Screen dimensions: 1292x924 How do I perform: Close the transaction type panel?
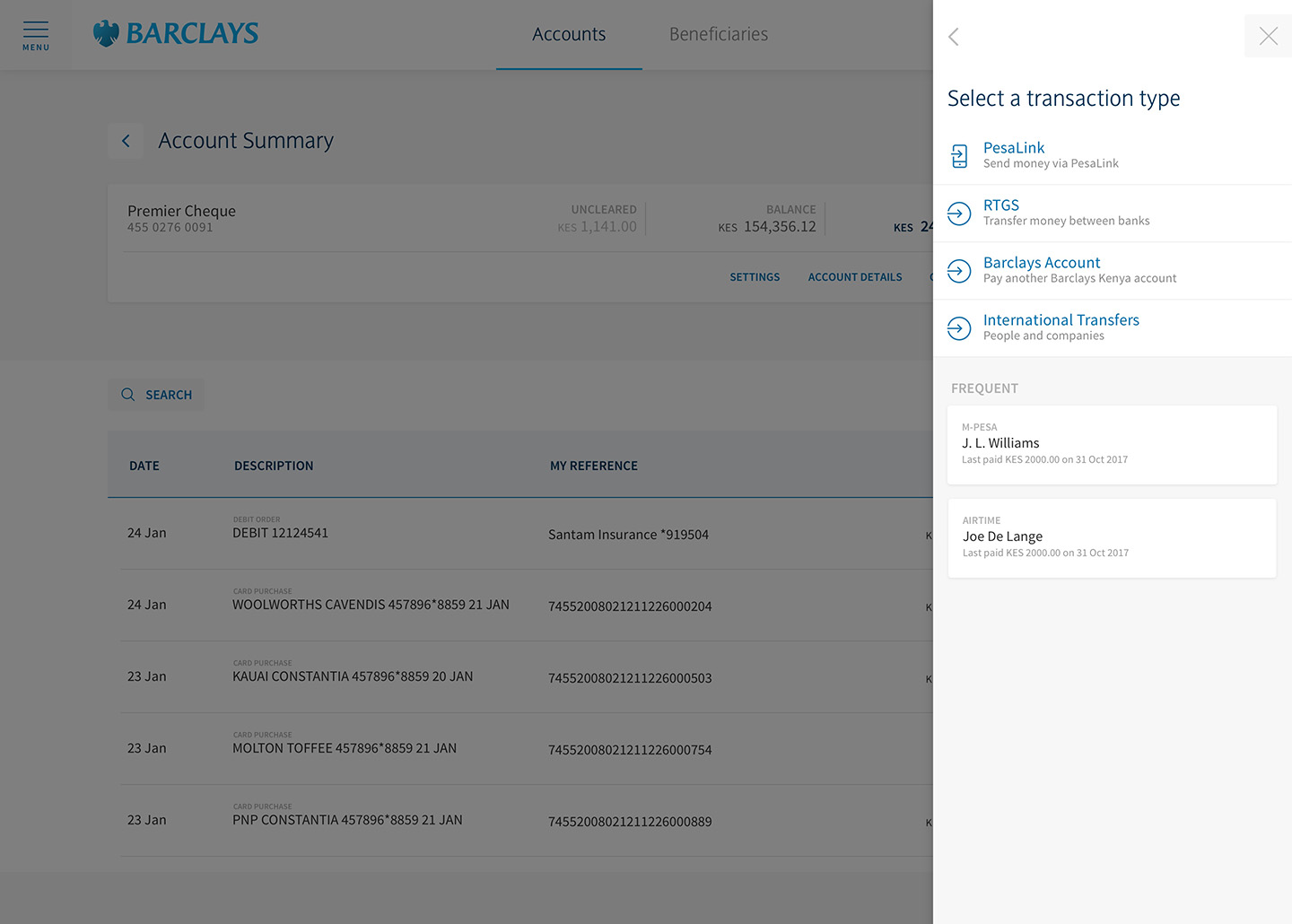point(1268,36)
